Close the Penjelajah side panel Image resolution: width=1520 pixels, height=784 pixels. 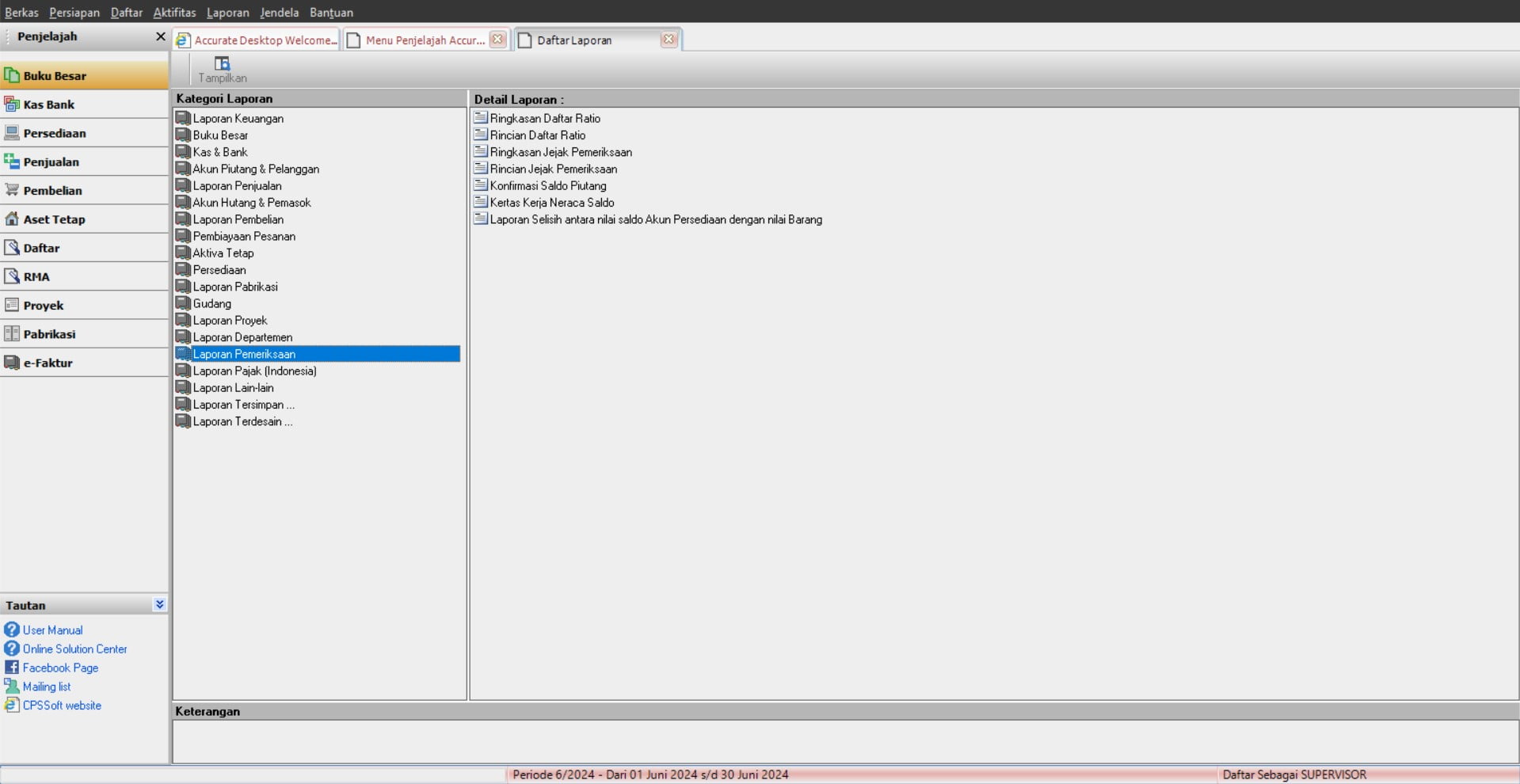coord(160,36)
